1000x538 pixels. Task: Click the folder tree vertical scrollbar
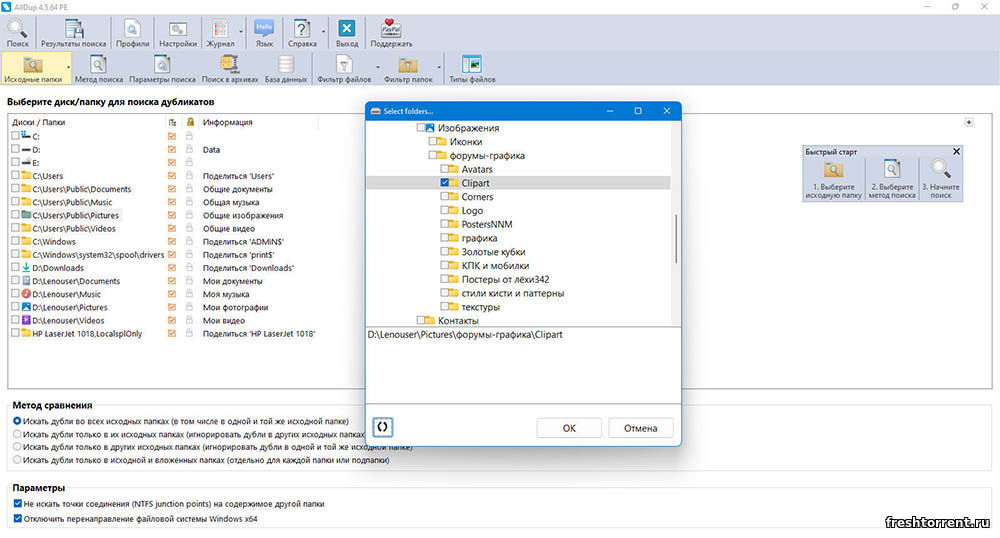coord(677,240)
